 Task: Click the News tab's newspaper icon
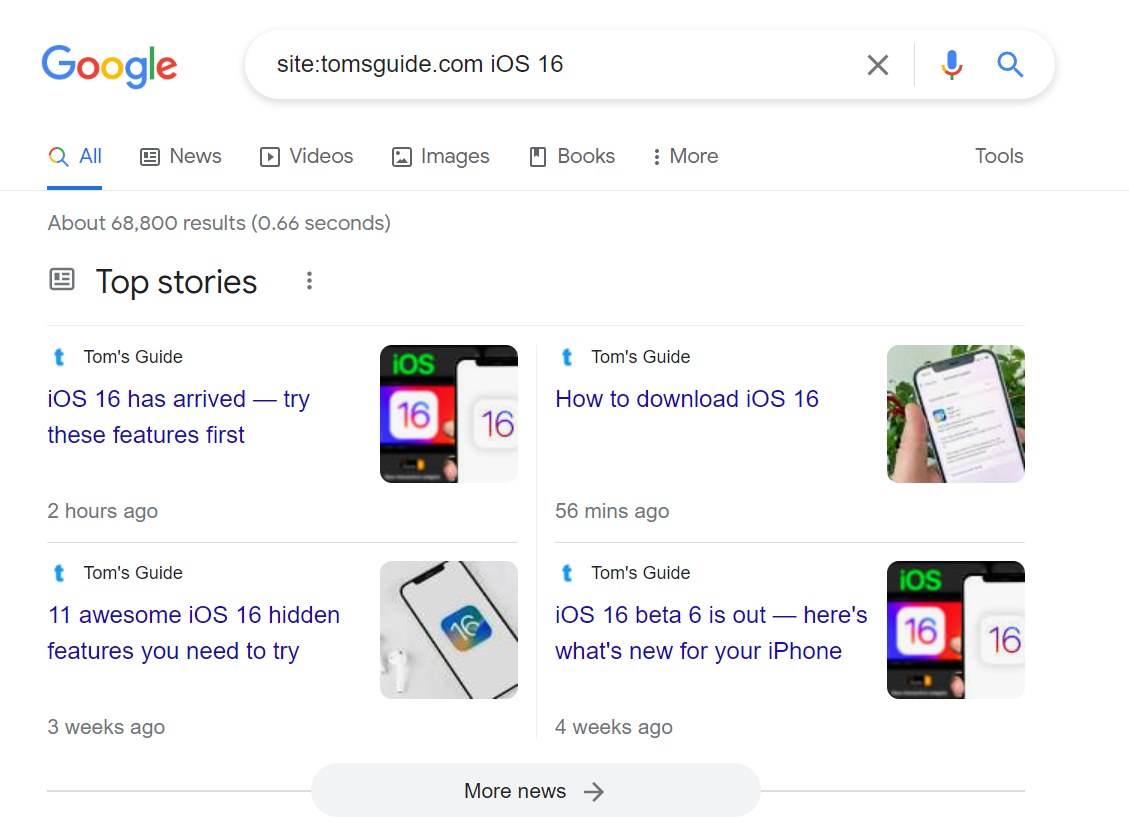point(150,156)
